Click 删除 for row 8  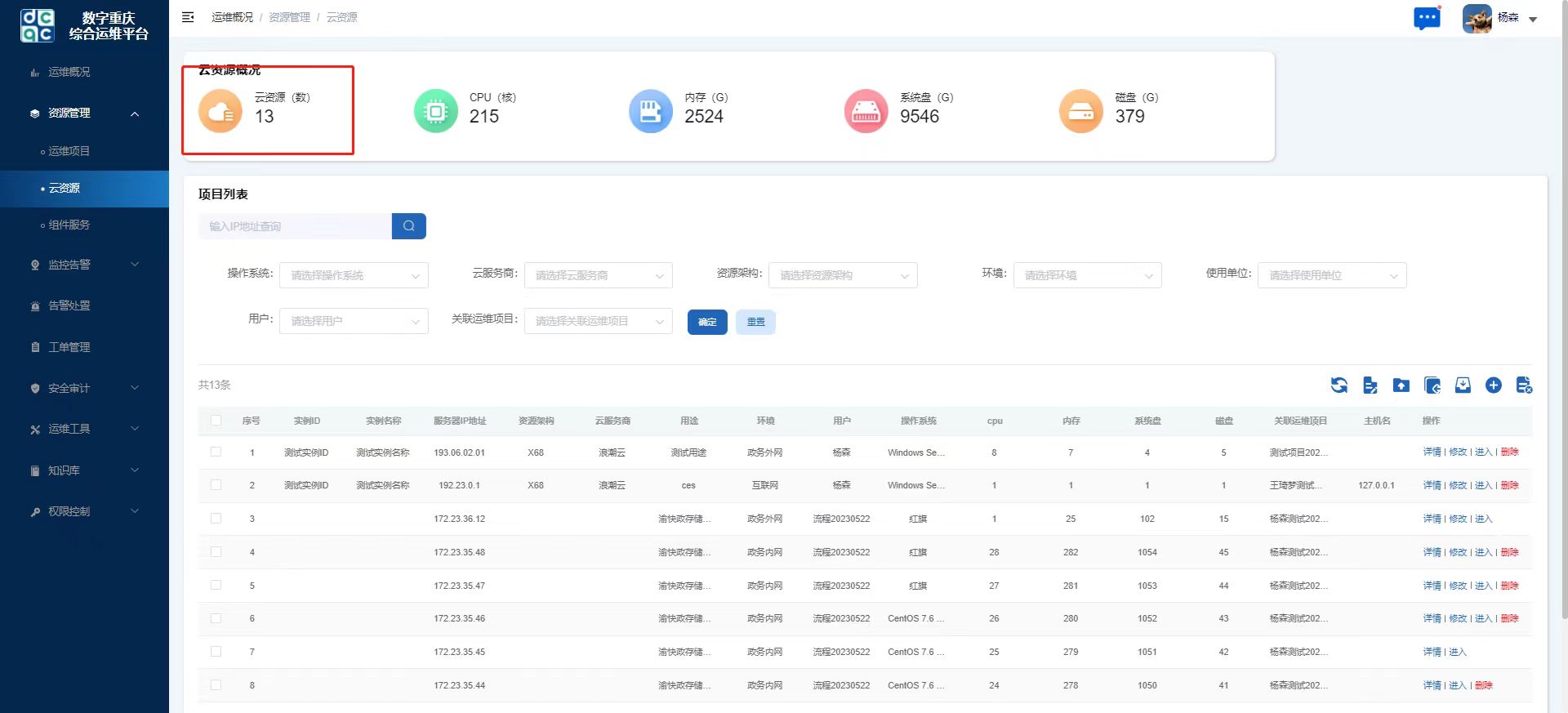[x=1484, y=685]
